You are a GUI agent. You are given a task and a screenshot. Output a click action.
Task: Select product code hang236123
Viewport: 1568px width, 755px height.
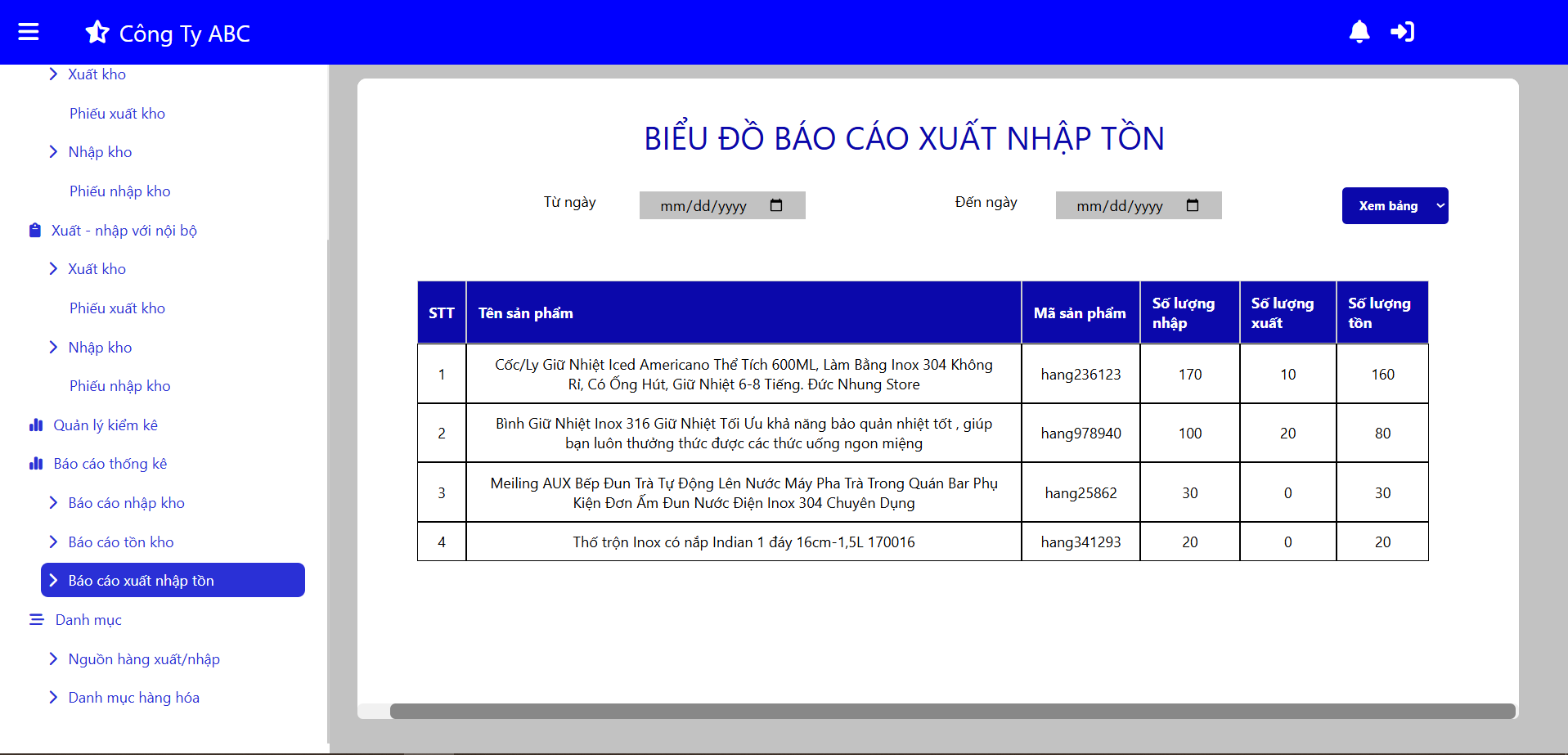pos(1081,375)
